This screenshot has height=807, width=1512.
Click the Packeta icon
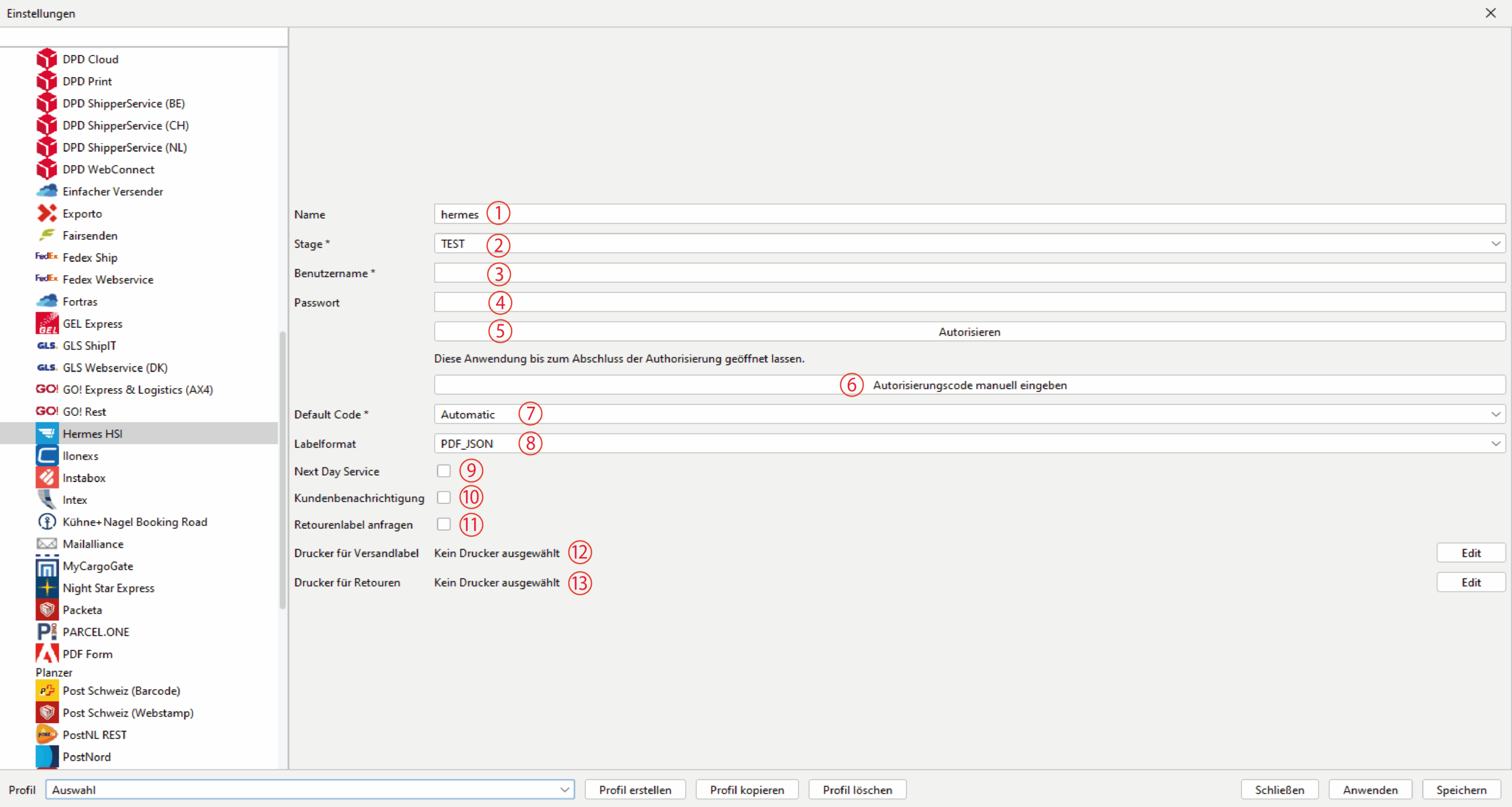pos(47,610)
